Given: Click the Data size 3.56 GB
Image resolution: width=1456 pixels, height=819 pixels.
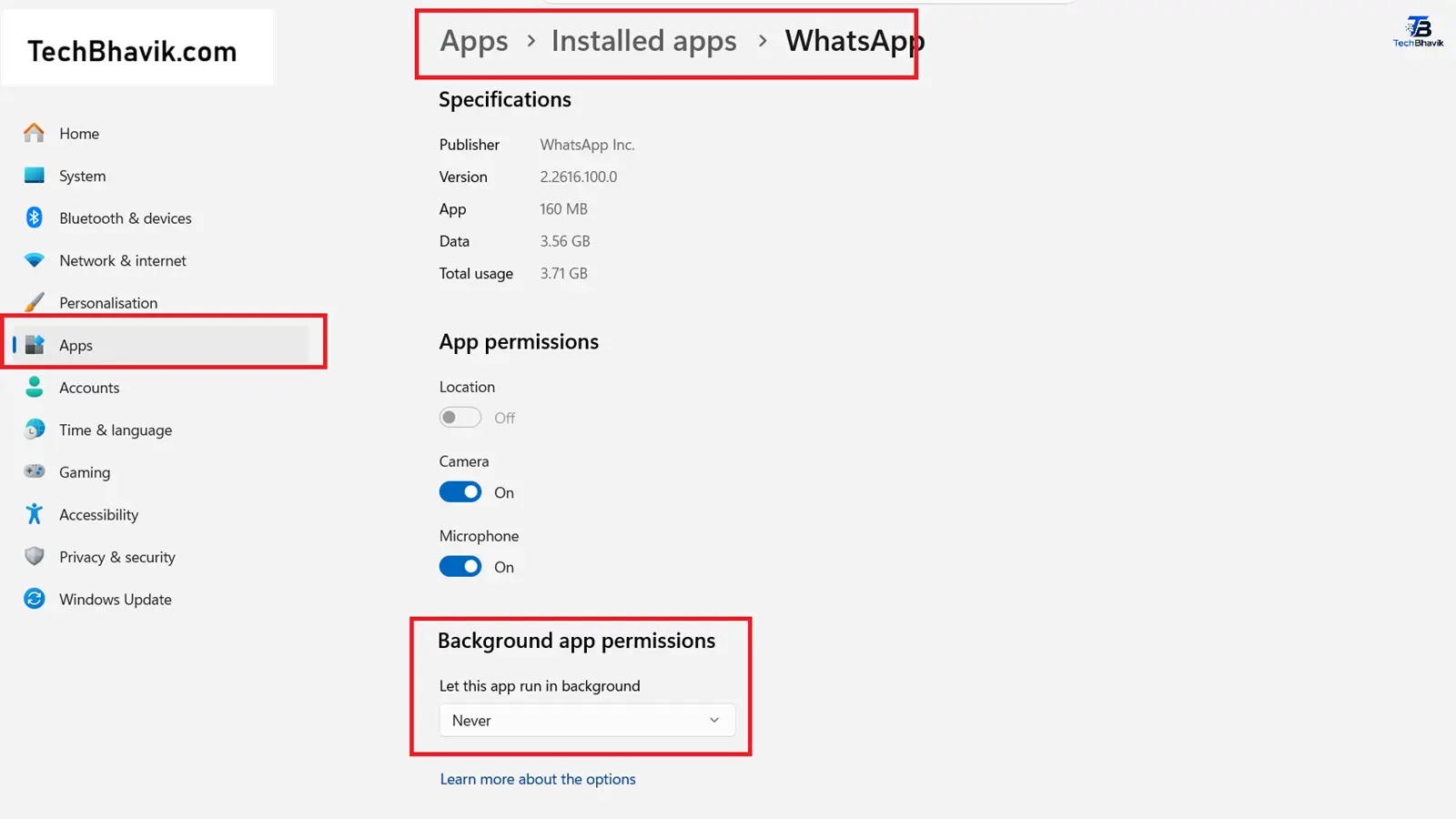Looking at the screenshot, I should click(565, 241).
